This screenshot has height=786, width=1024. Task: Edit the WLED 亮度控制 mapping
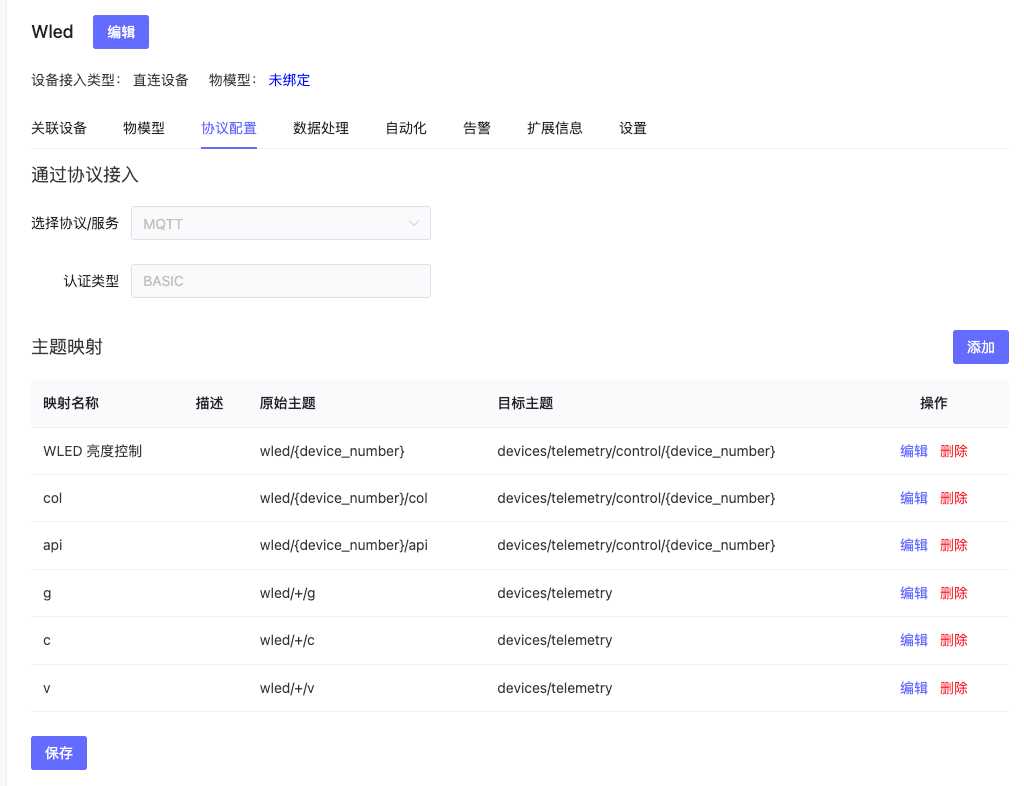pos(914,451)
